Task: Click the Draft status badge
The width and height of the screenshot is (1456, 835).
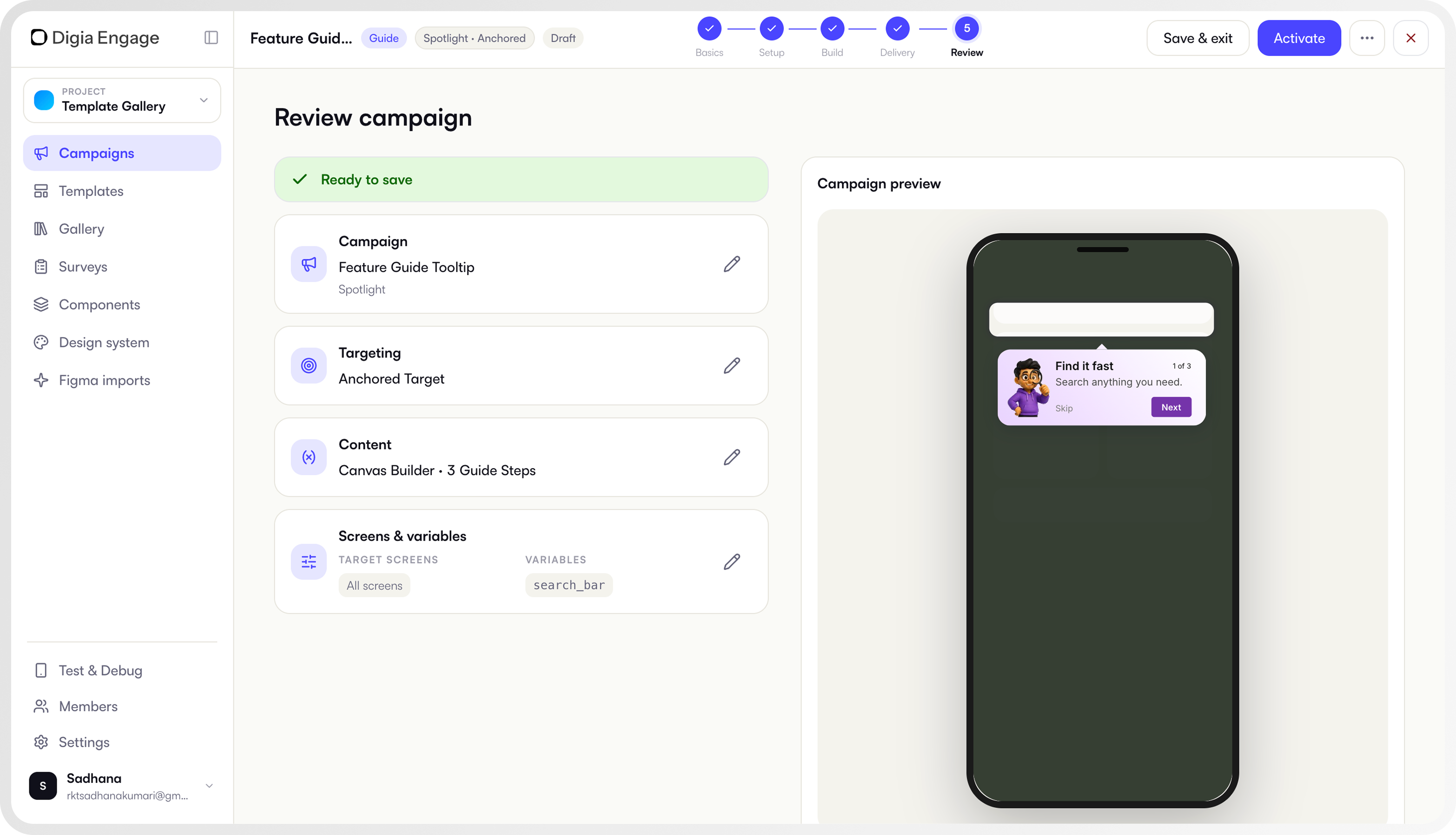Action: (x=563, y=38)
